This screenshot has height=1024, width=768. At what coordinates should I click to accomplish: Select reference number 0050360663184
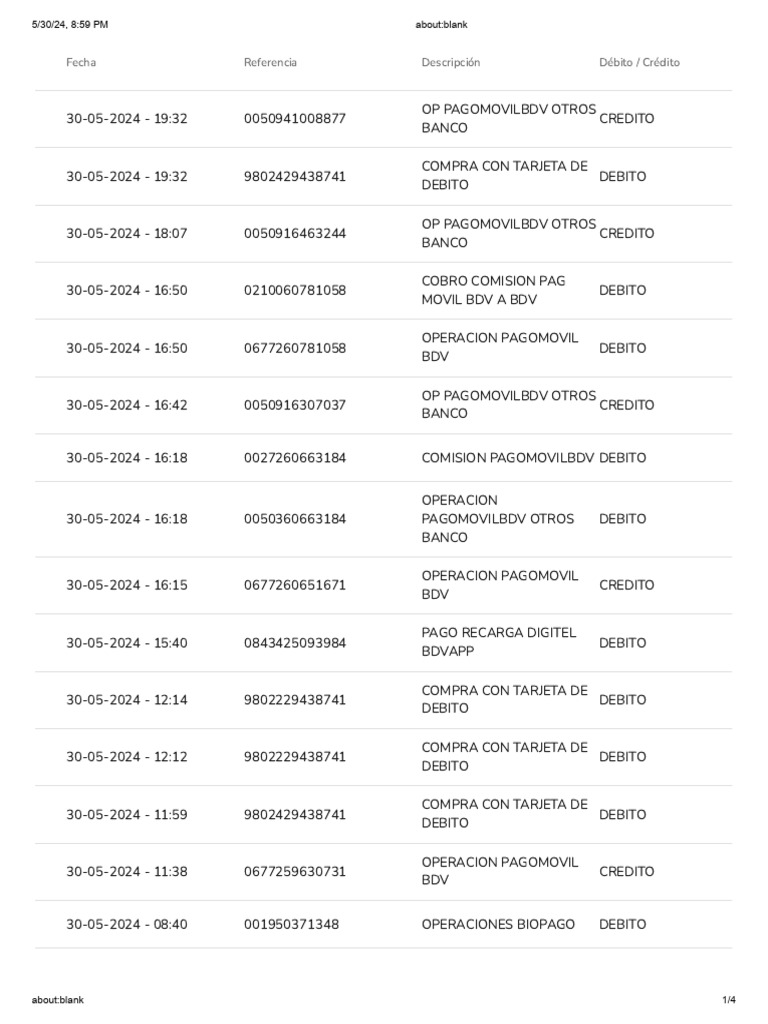click(295, 519)
